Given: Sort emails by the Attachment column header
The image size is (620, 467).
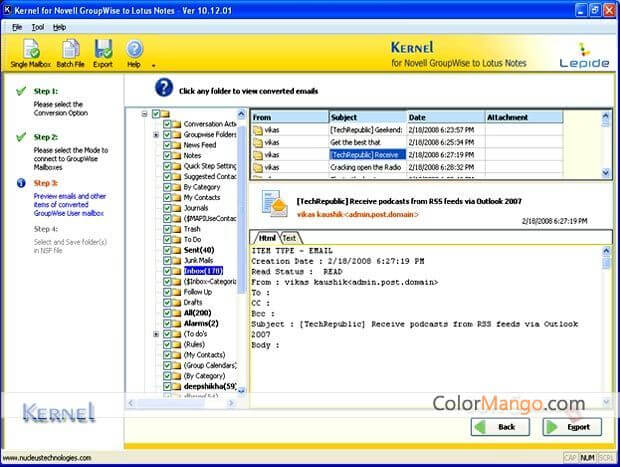Looking at the screenshot, I should 524,117.
